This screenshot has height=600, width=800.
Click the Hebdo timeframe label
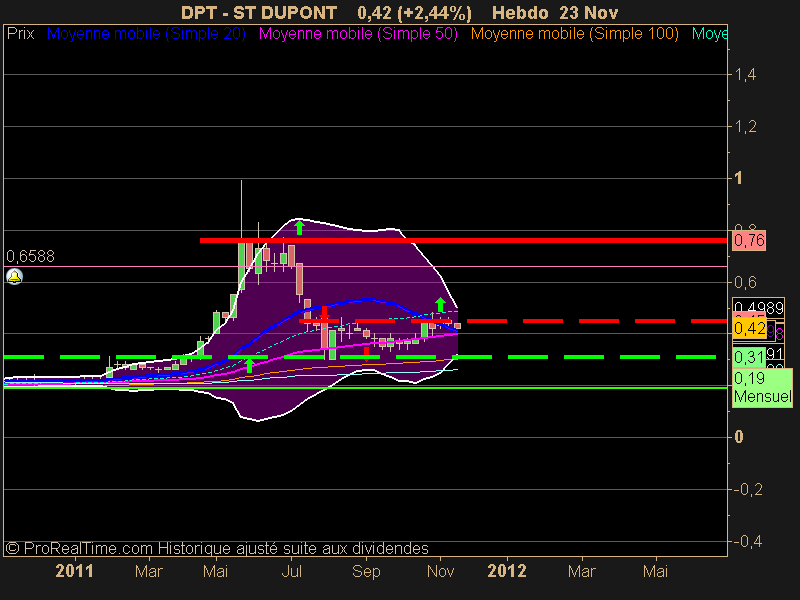pyautogui.click(x=520, y=12)
